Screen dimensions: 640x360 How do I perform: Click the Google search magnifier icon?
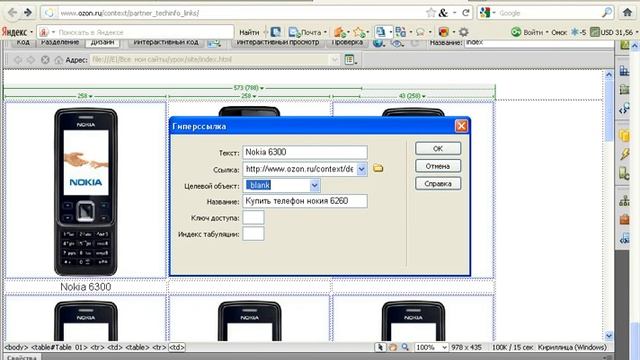pos(607,13)
